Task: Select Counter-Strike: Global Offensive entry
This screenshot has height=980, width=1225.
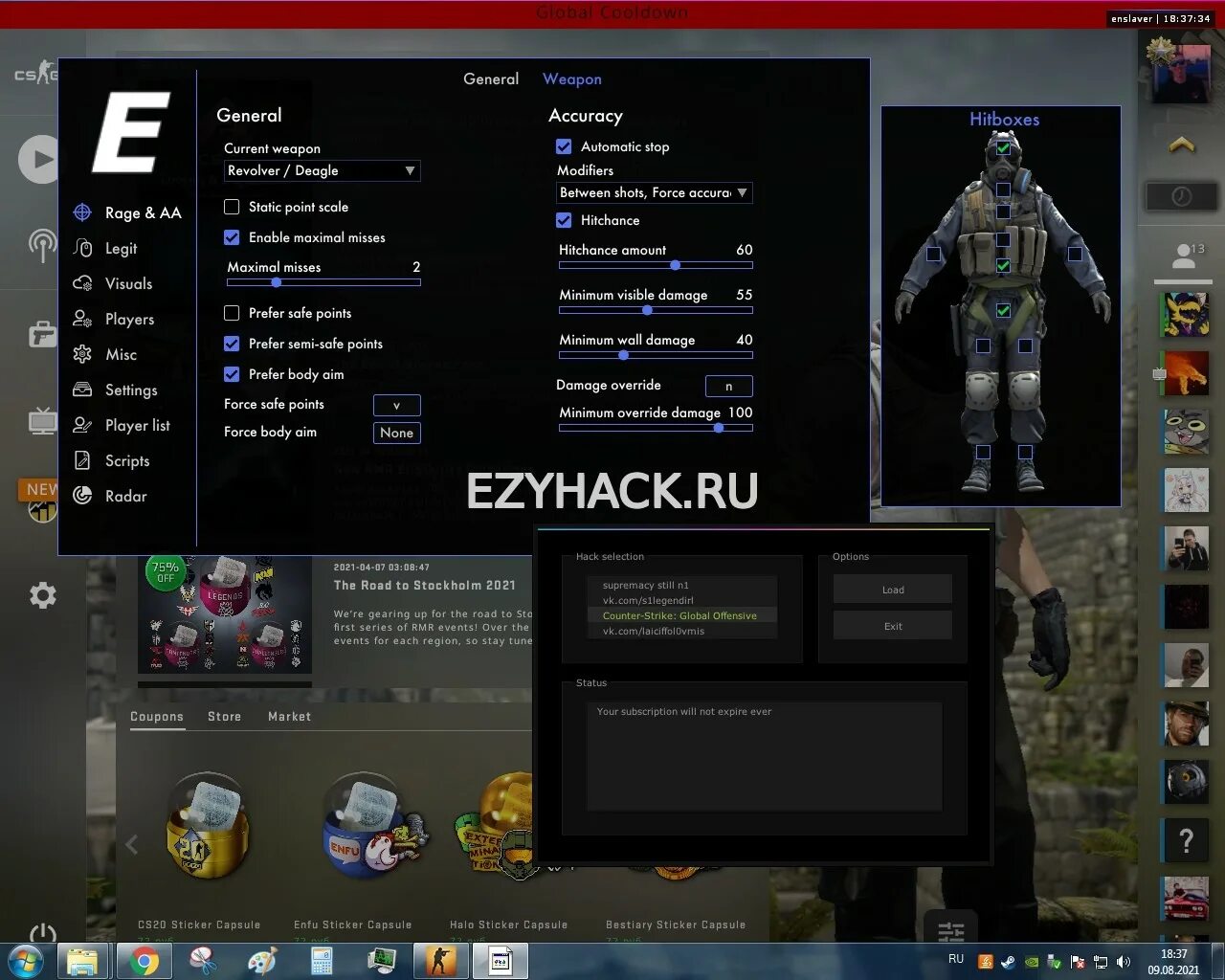Action: 682,615
